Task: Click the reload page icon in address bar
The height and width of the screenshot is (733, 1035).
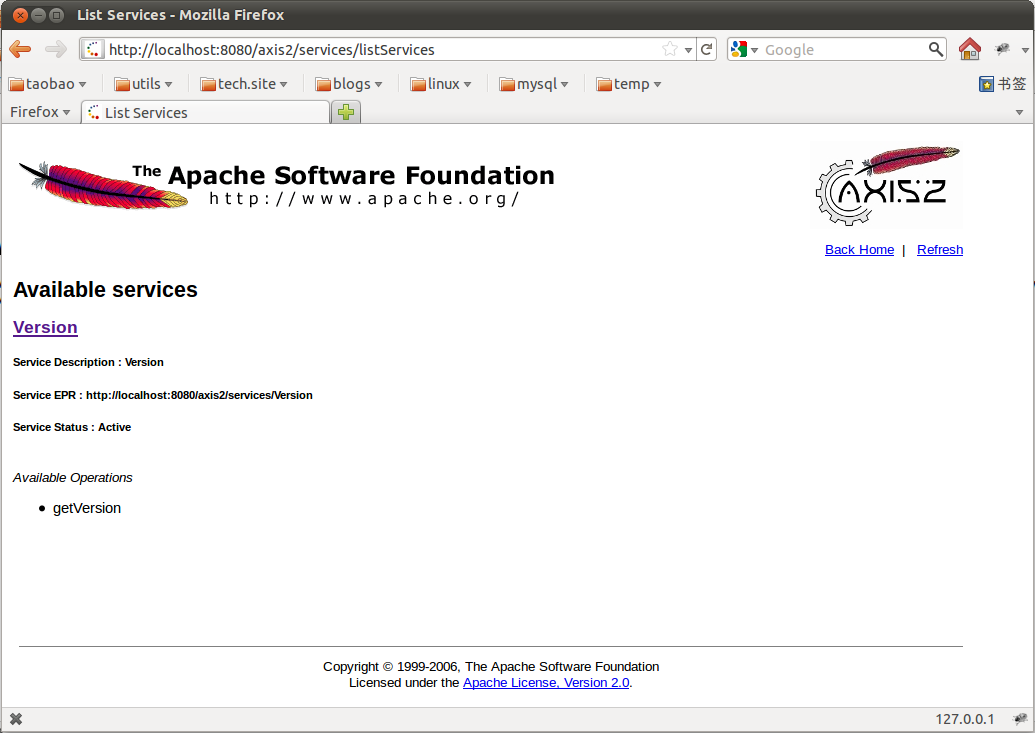Action: (707, 49)
